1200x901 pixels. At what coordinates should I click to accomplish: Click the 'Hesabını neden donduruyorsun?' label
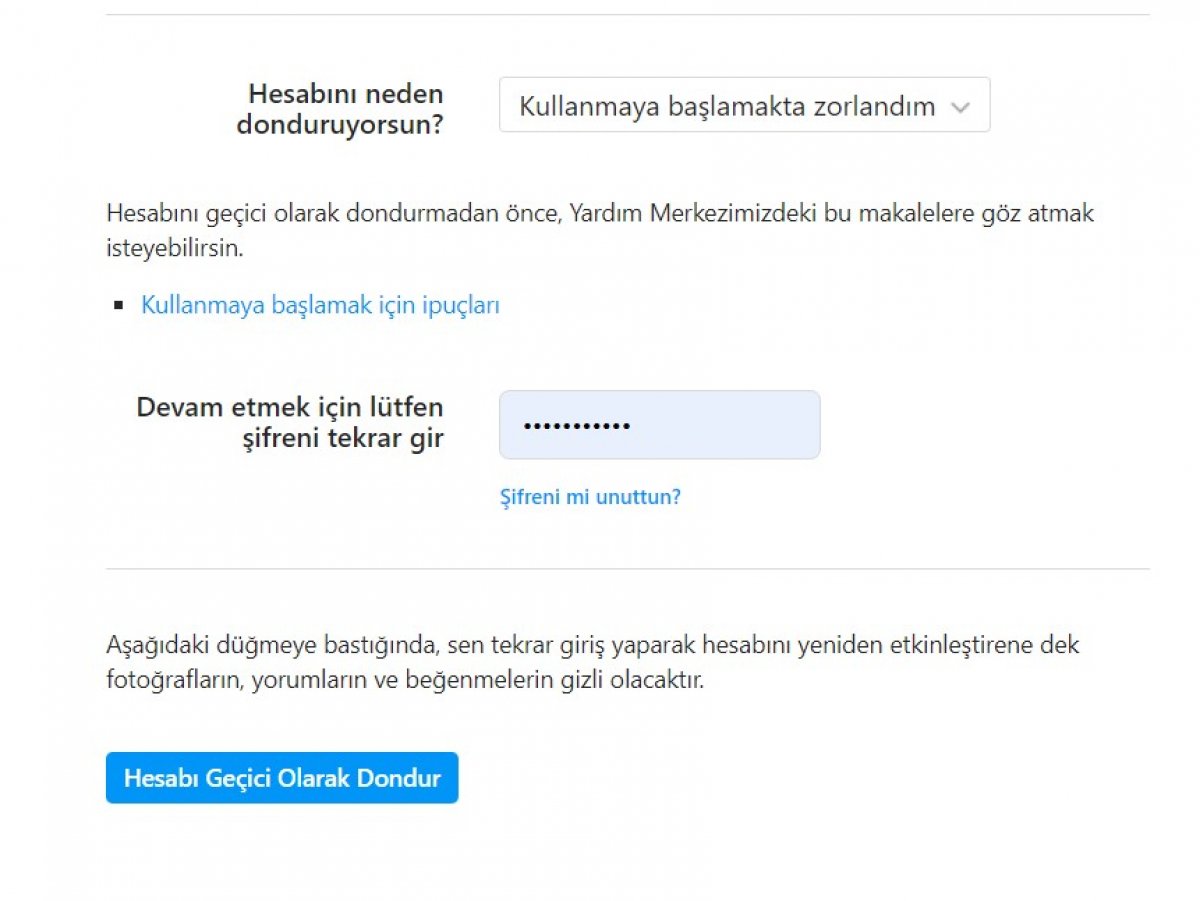340,110
